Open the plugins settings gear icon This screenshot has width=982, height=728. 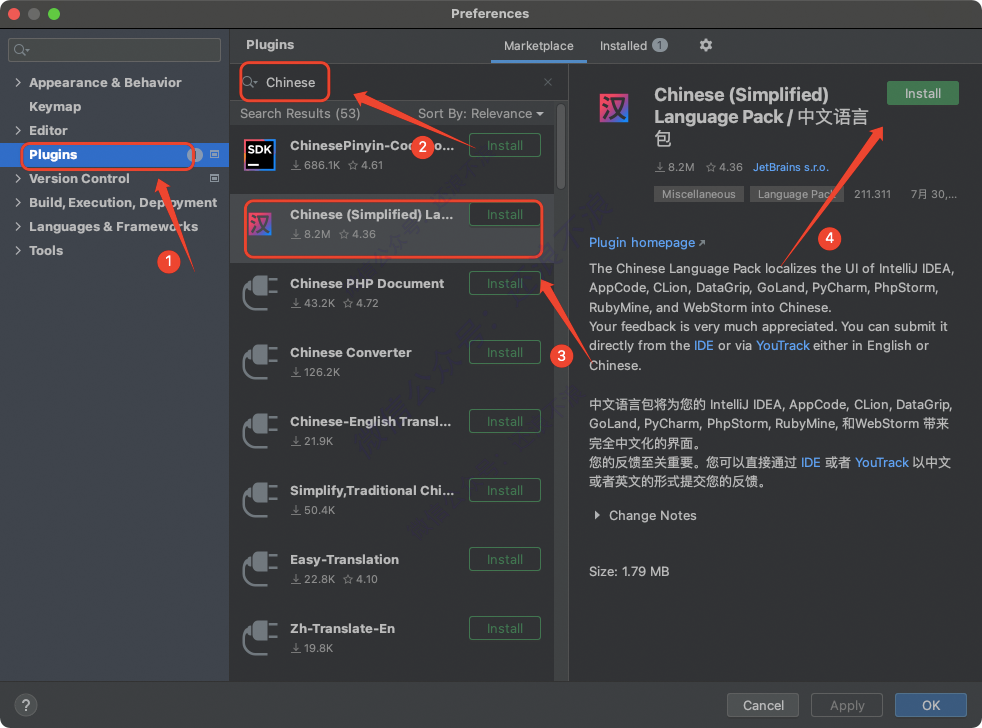pos(706,45)
